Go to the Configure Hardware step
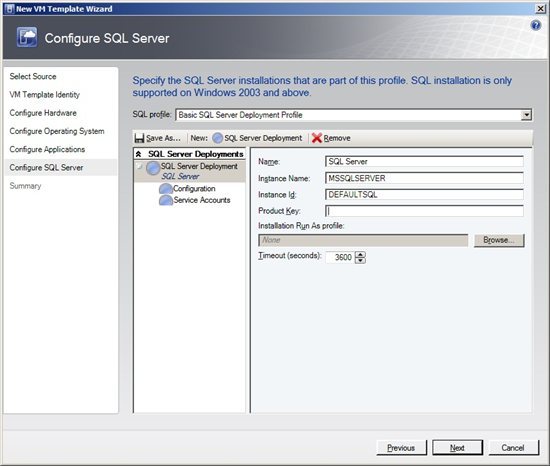This screenshot has width=550, height=466. click(43, 113)
